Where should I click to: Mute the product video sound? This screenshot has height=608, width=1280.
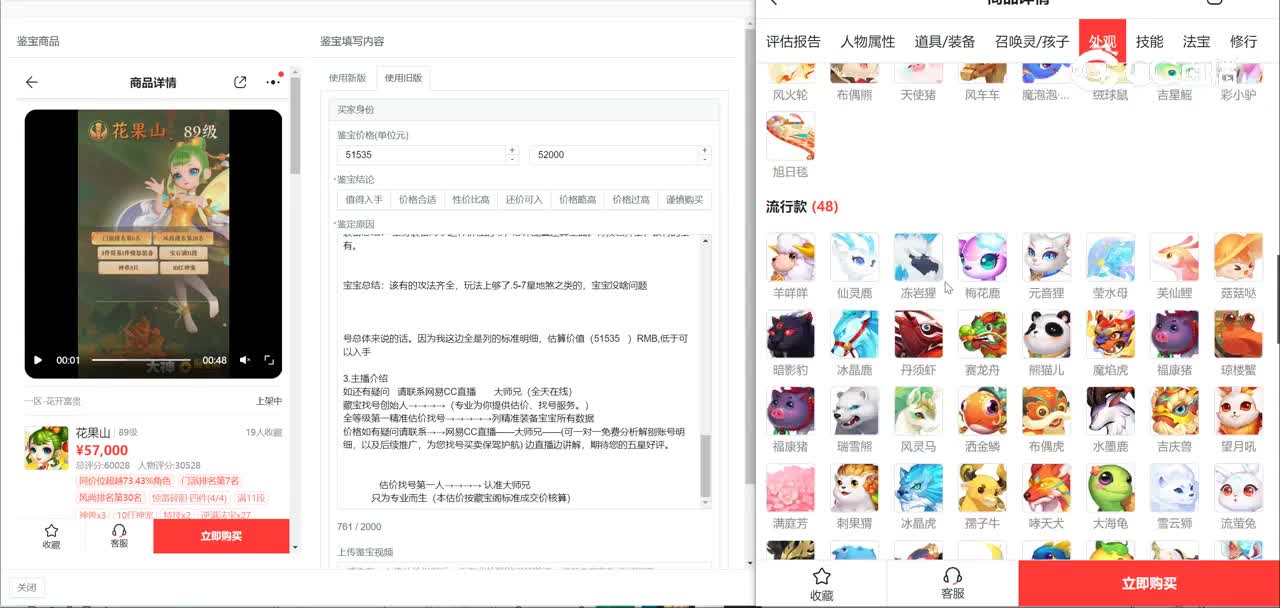[245, 360]
